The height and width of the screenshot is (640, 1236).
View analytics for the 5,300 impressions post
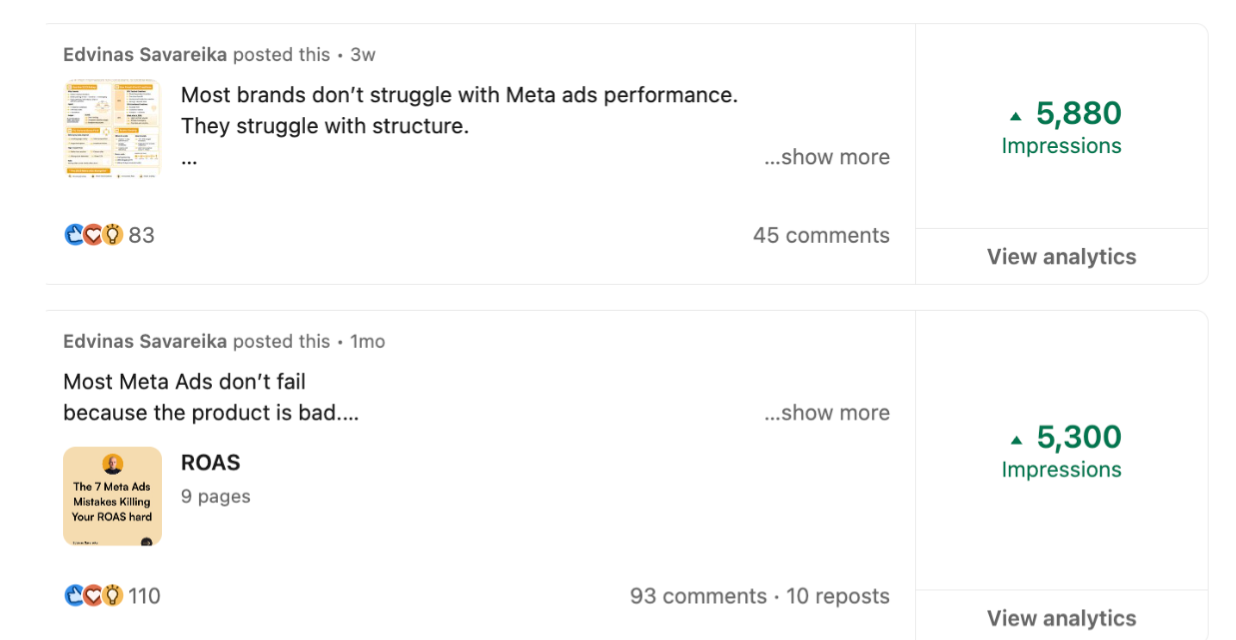1061,618
